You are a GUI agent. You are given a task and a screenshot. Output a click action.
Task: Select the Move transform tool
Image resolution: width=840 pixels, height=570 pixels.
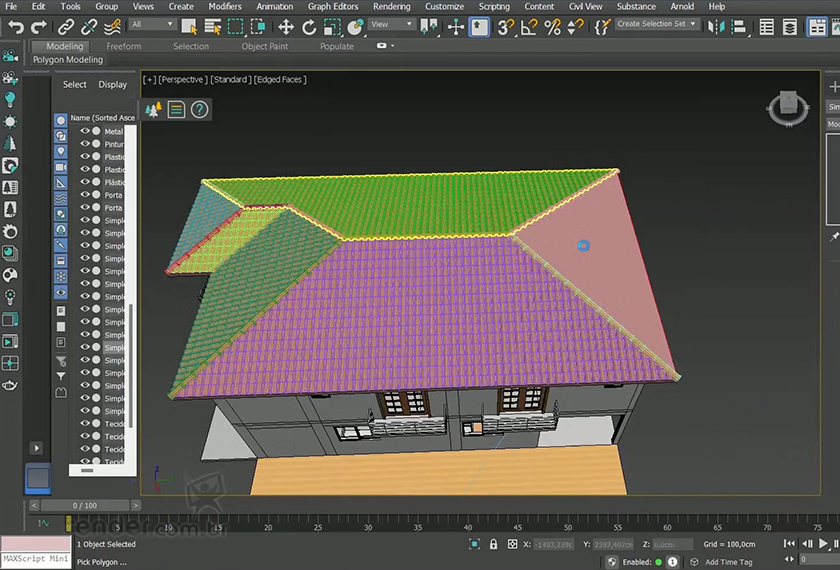(286, 27)
